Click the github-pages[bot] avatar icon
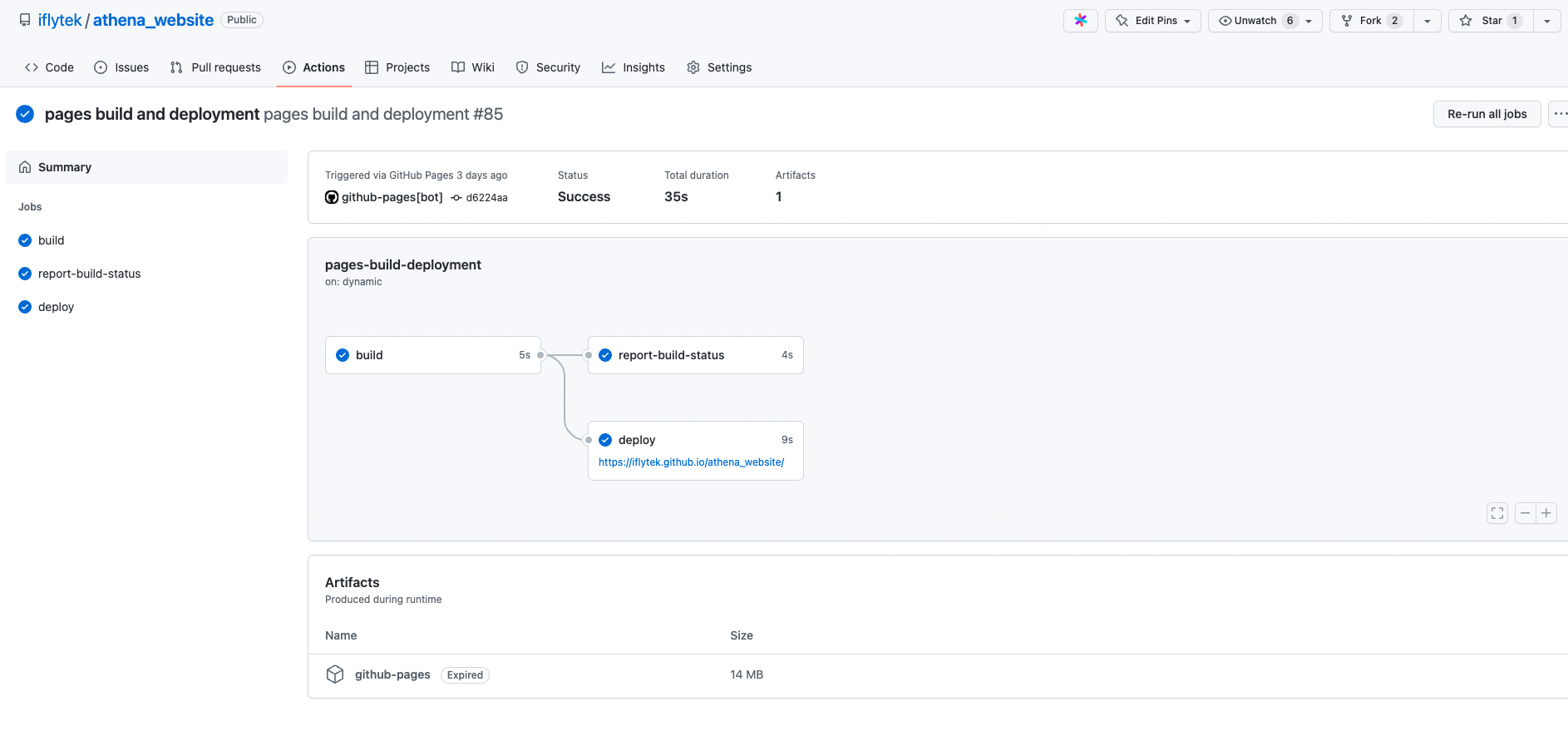 332,197
